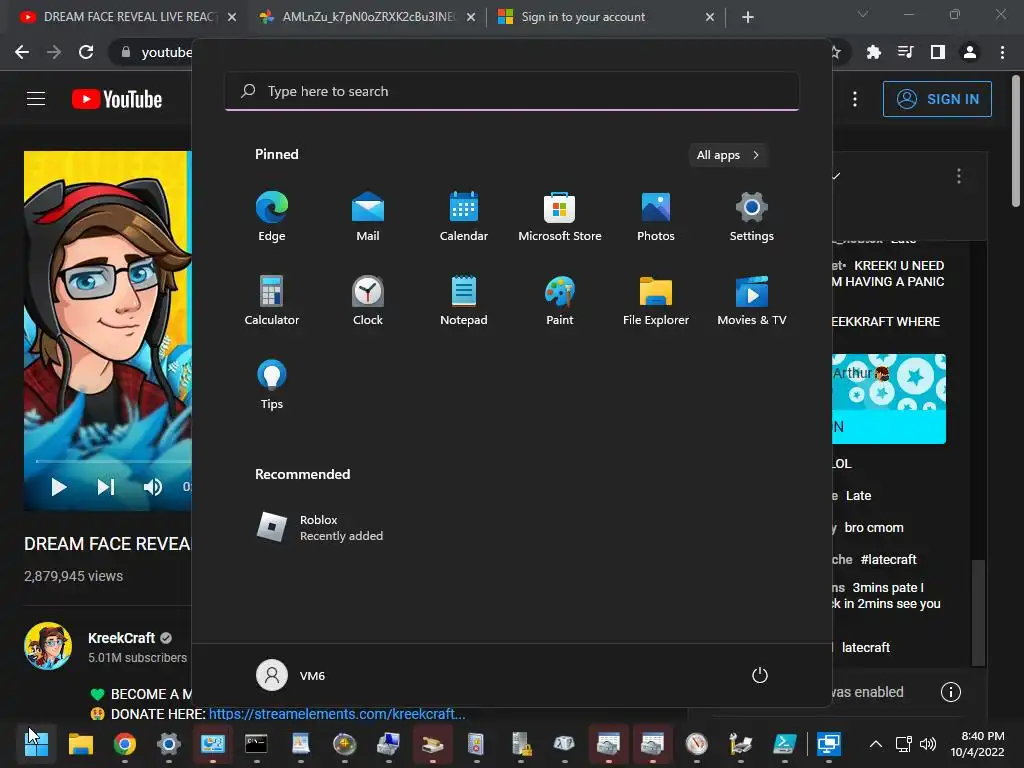Open the VM6 user account menu
The height and width of the screenshot is (768, 1024).
point(291,675)
